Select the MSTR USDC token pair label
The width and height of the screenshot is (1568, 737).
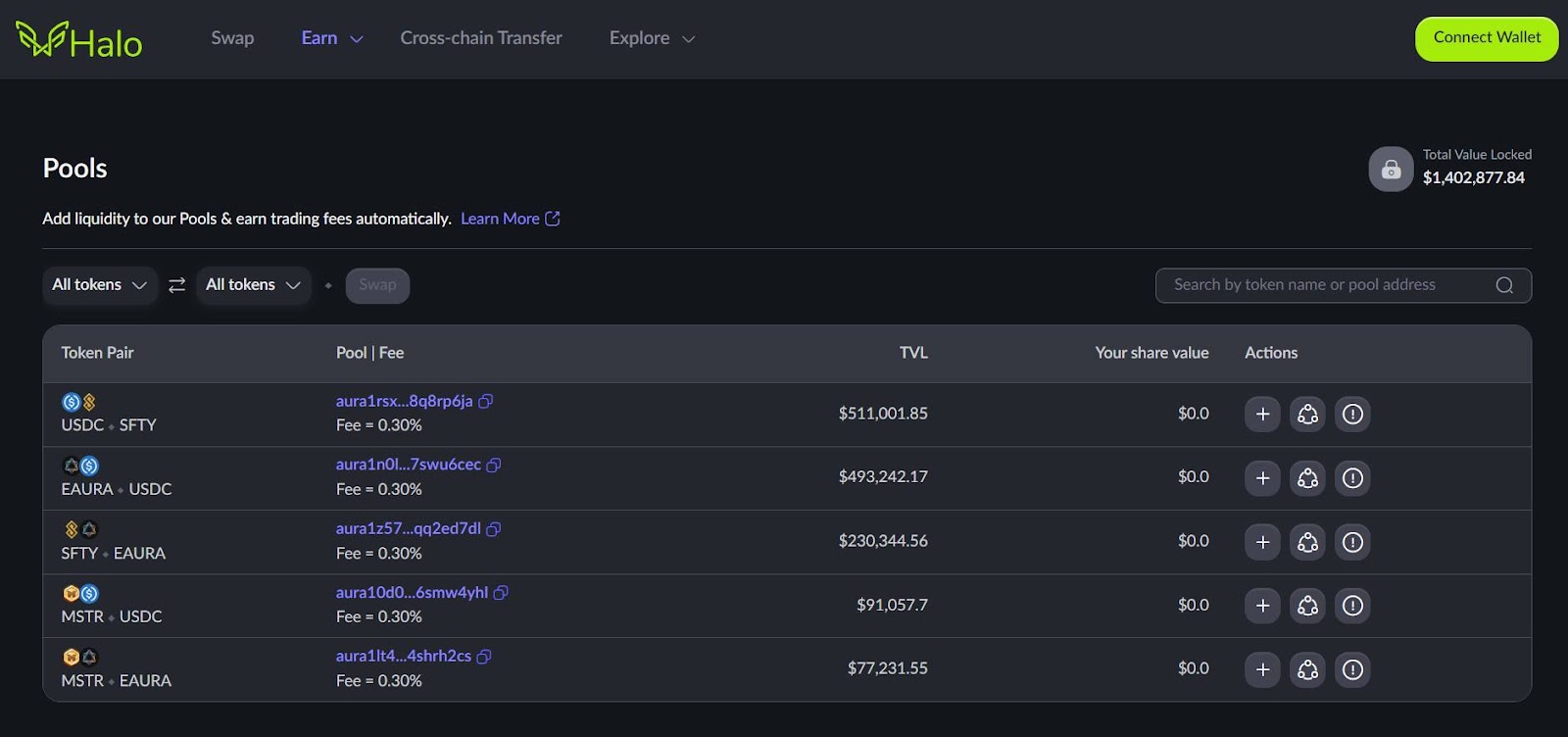112,617
